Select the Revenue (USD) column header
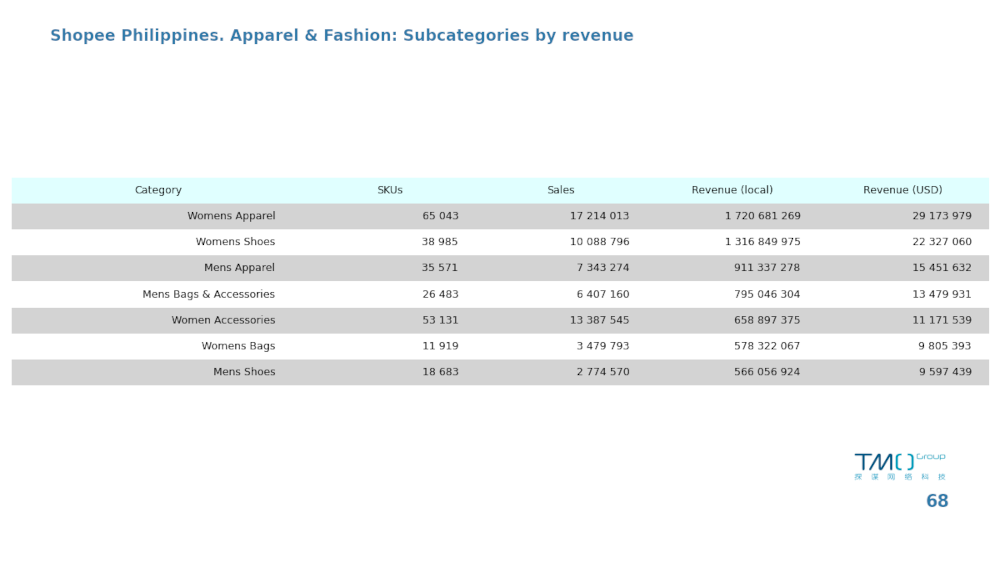This screenshot has height=563, width=1000. pos(902,190)
